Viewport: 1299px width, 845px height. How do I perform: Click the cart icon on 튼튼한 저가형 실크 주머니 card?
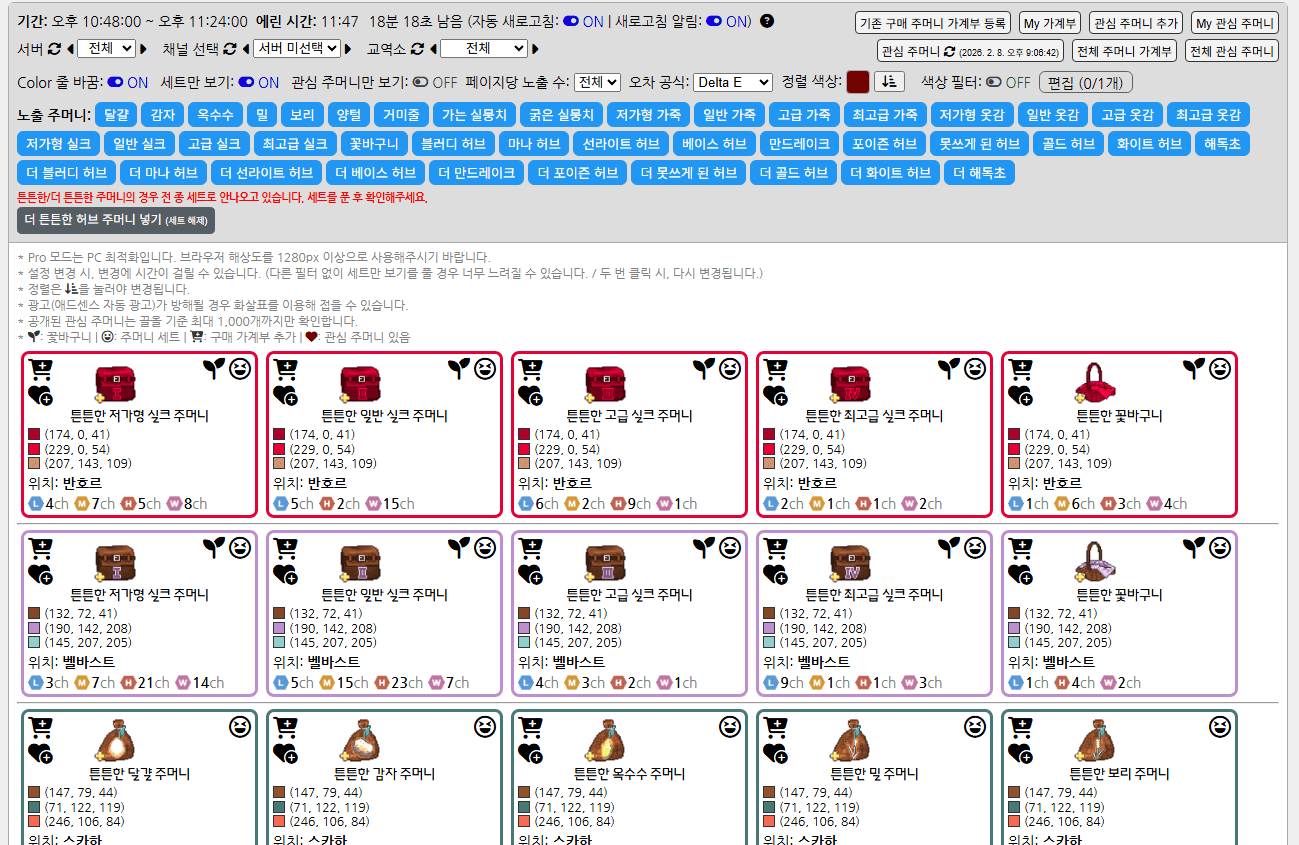(x=40, y=369)
